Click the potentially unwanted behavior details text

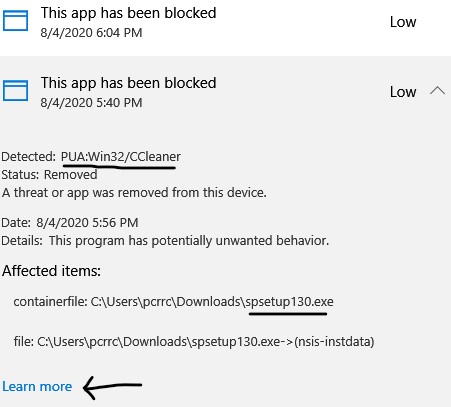(x=189, y=241)
